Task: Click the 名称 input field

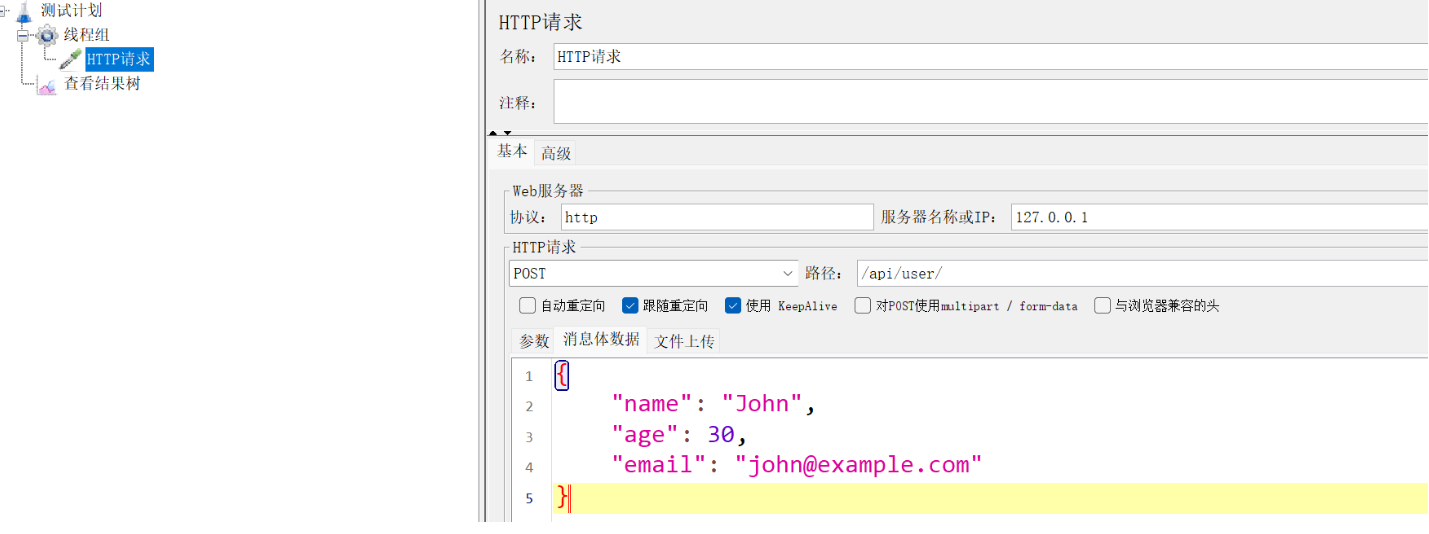Action: click(x=990, y=57)
